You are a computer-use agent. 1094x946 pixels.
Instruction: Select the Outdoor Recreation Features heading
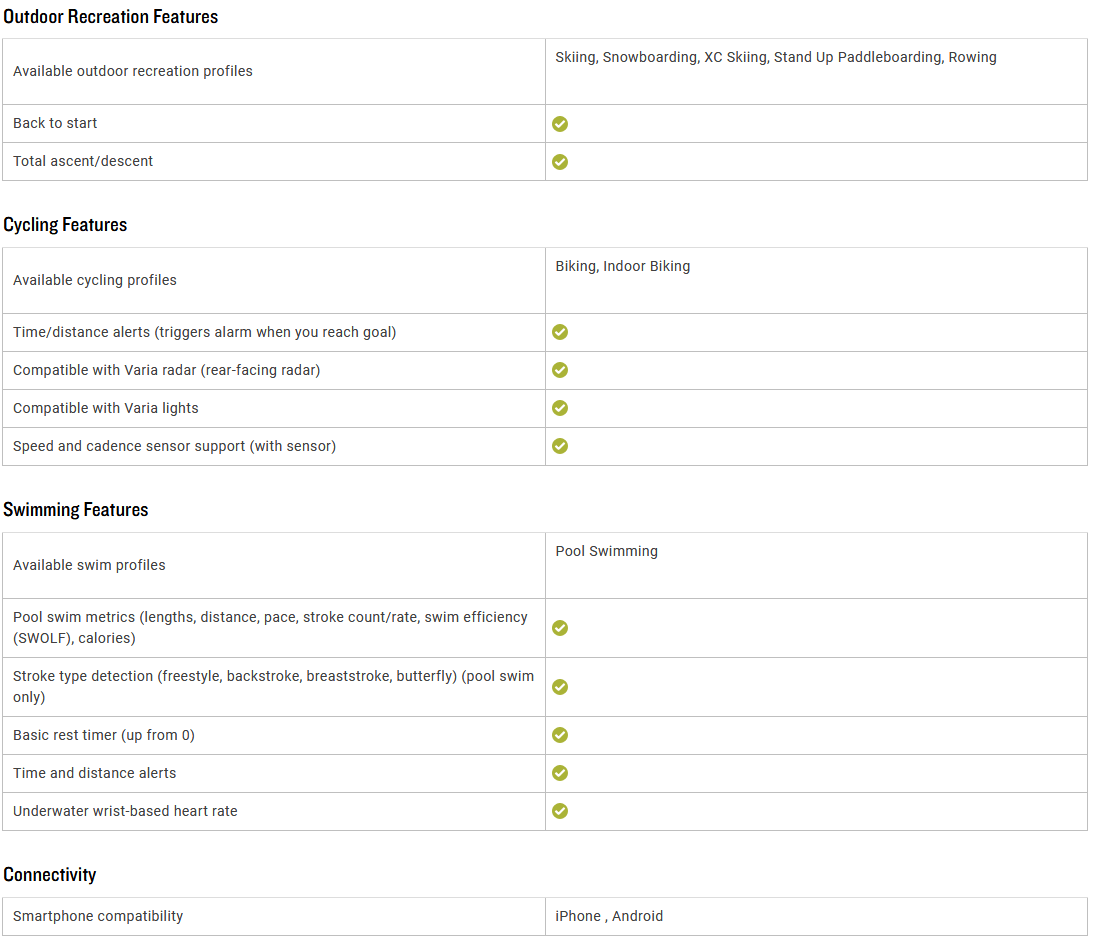[110, 17]
